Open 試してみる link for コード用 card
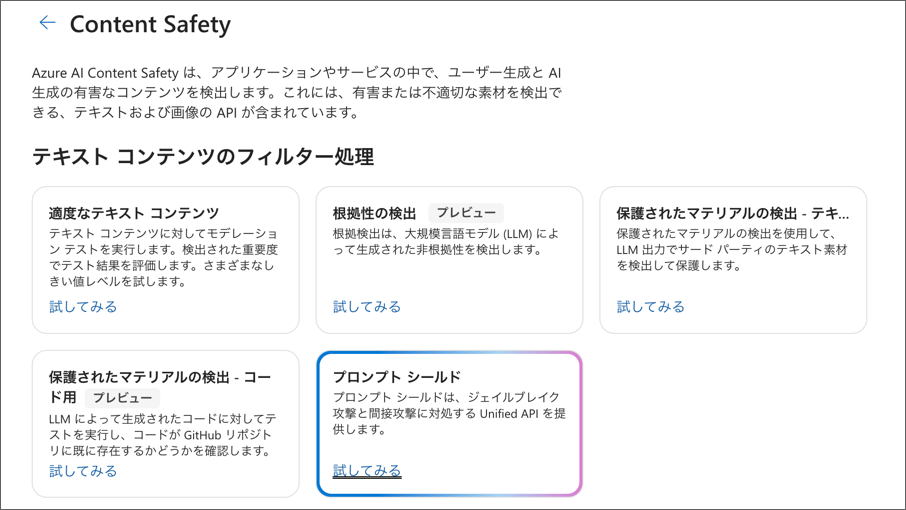This screenshot has height=510, width=906. pyautogui.click(x=83, y=471)
